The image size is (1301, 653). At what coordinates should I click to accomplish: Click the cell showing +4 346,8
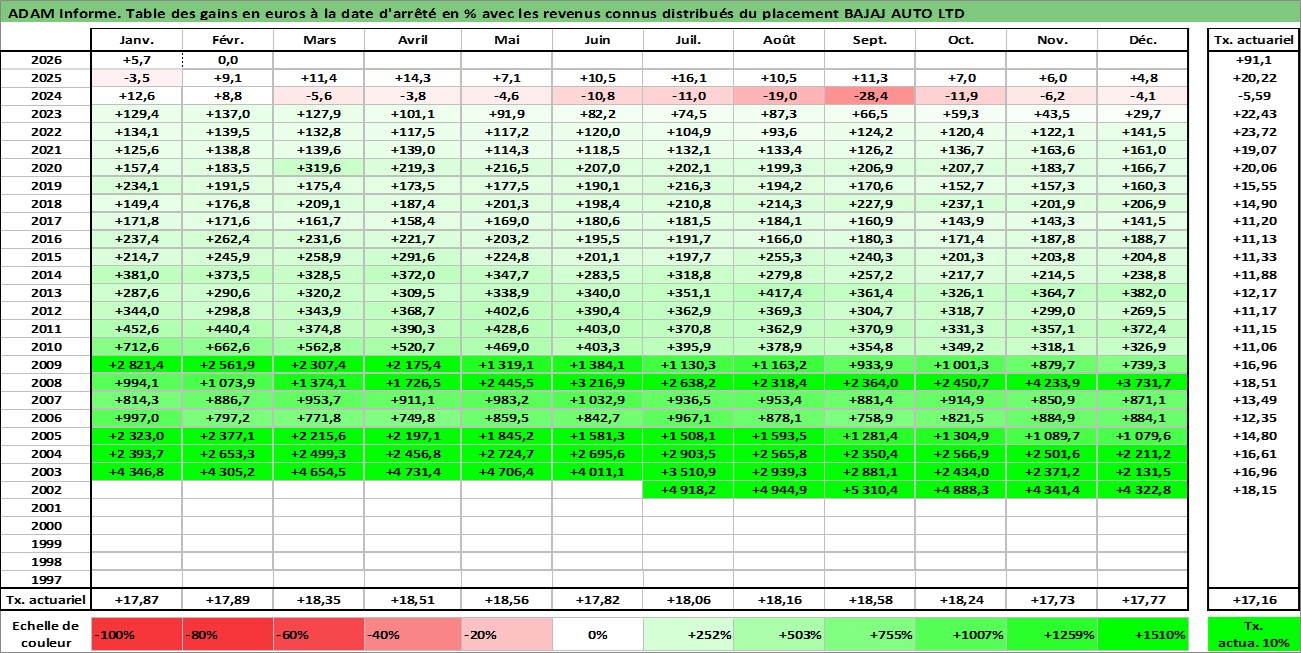136,472
